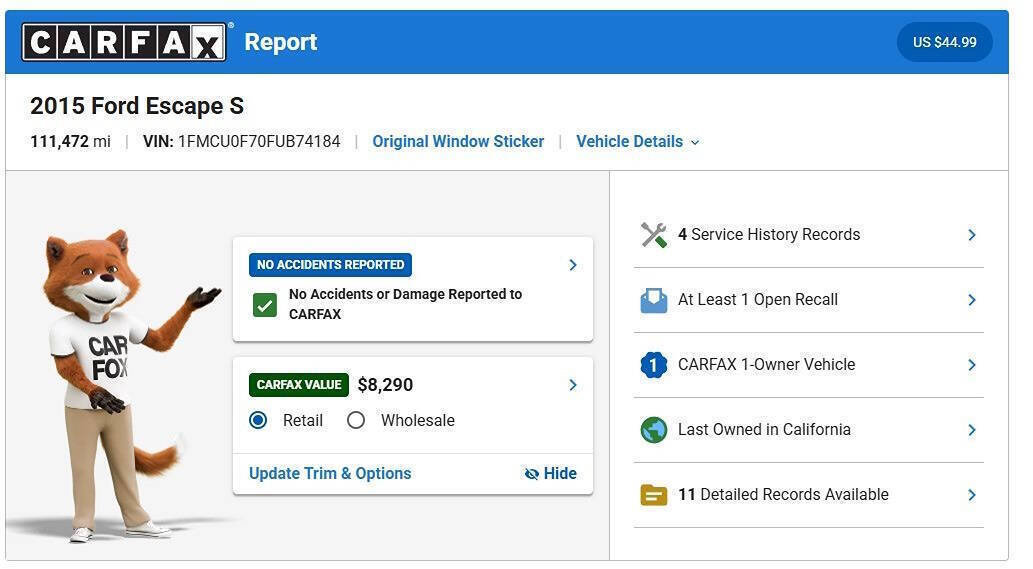Click the NO ACCIDENTS REPORTED badge
Image resolution: width=1033 pixels, height=569 pixels.
pos(330,265)
